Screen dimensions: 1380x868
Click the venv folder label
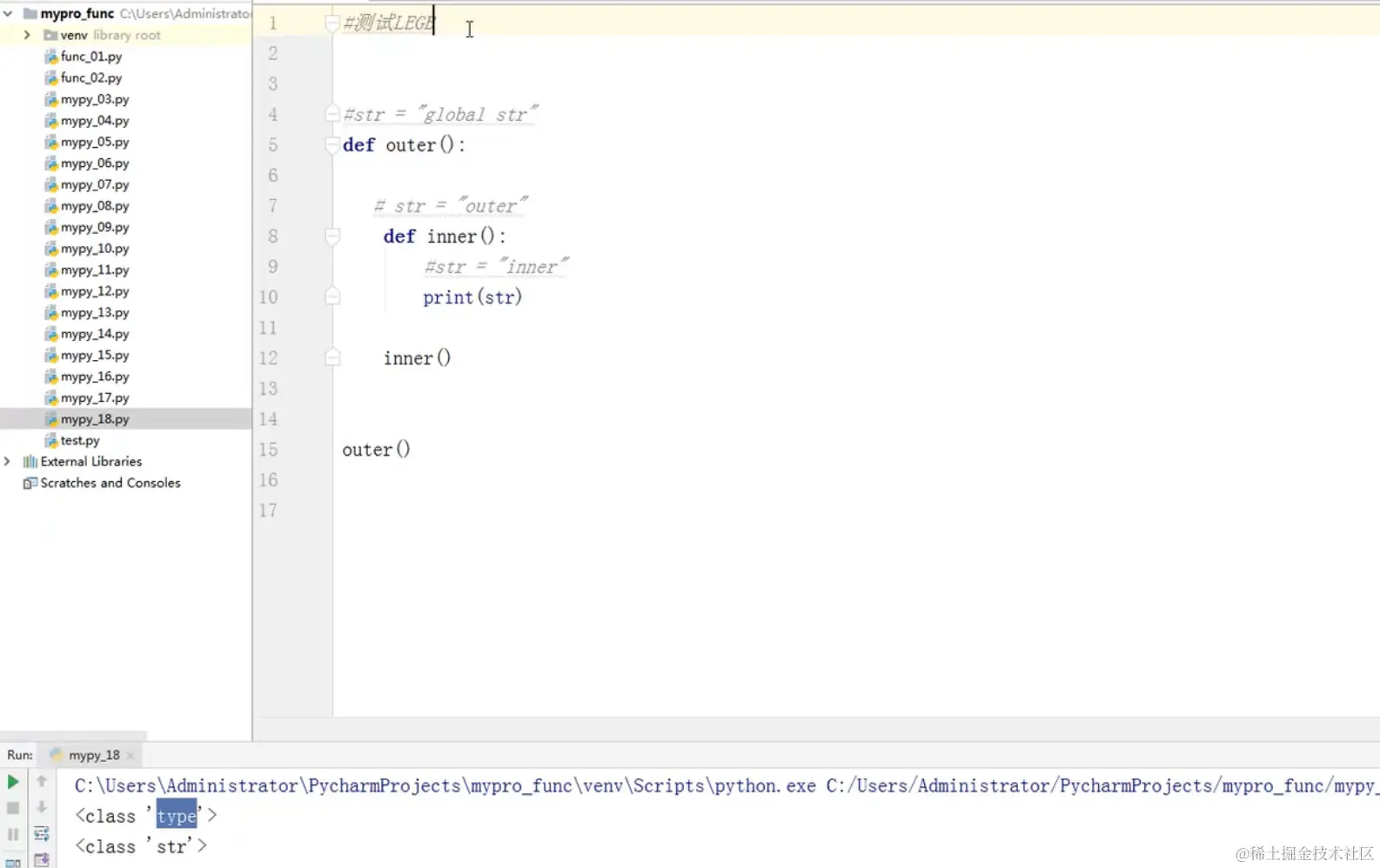[x=73, y=35]
